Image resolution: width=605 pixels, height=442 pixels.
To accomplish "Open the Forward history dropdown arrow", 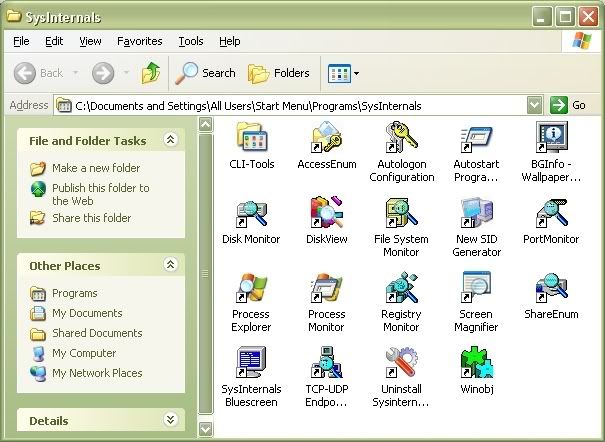I will pos(126,73).
